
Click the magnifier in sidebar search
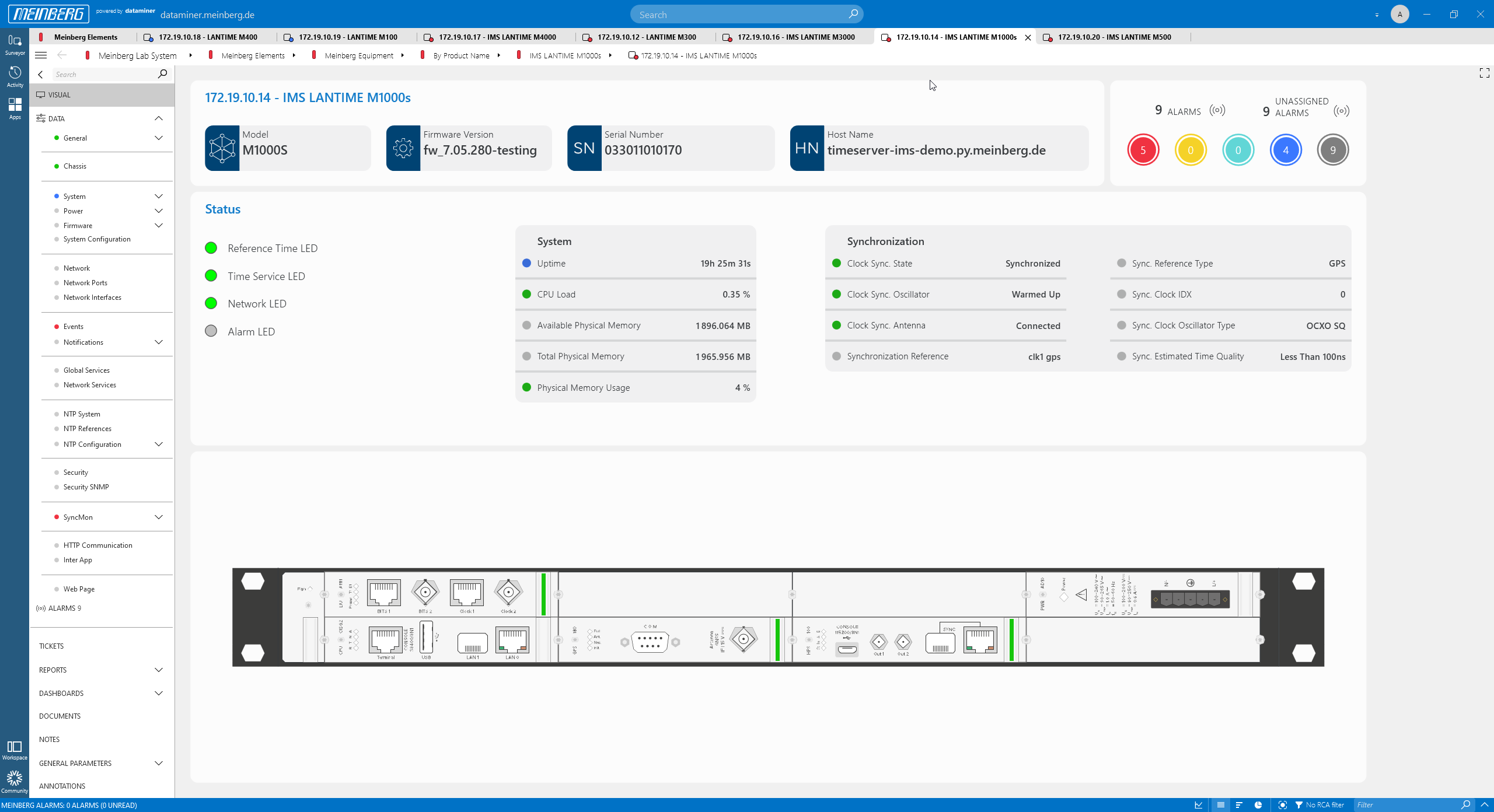[x=162, y=74]
